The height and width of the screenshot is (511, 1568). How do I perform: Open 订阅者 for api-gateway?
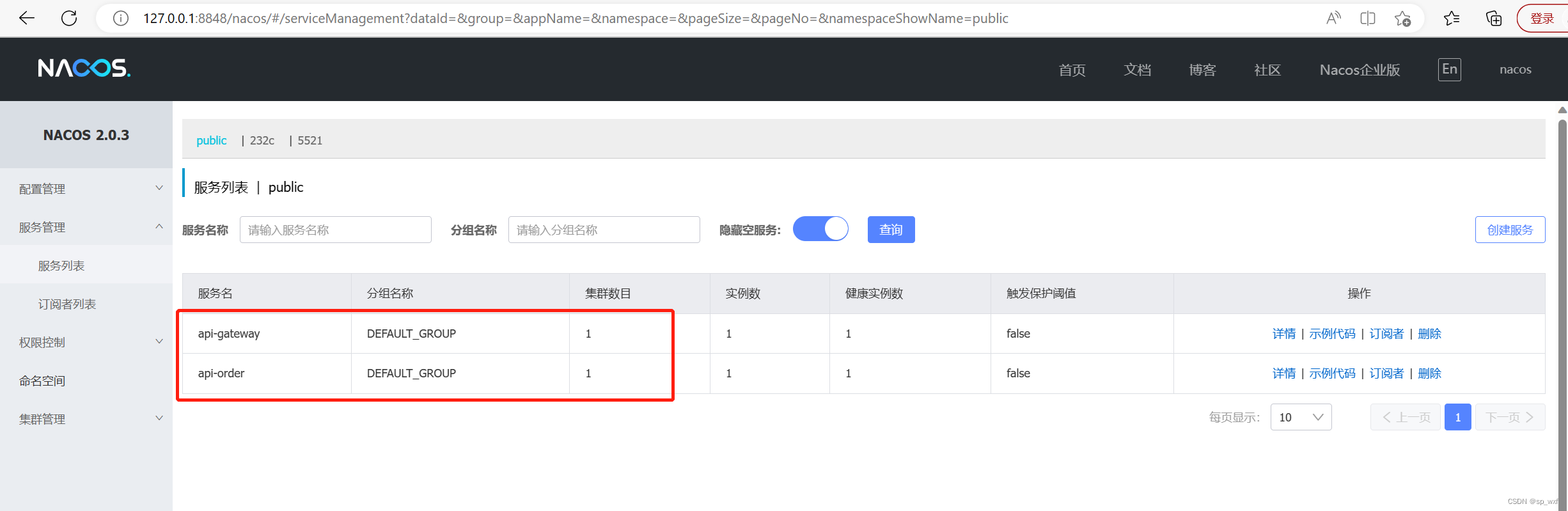(x=1386, y=334)
